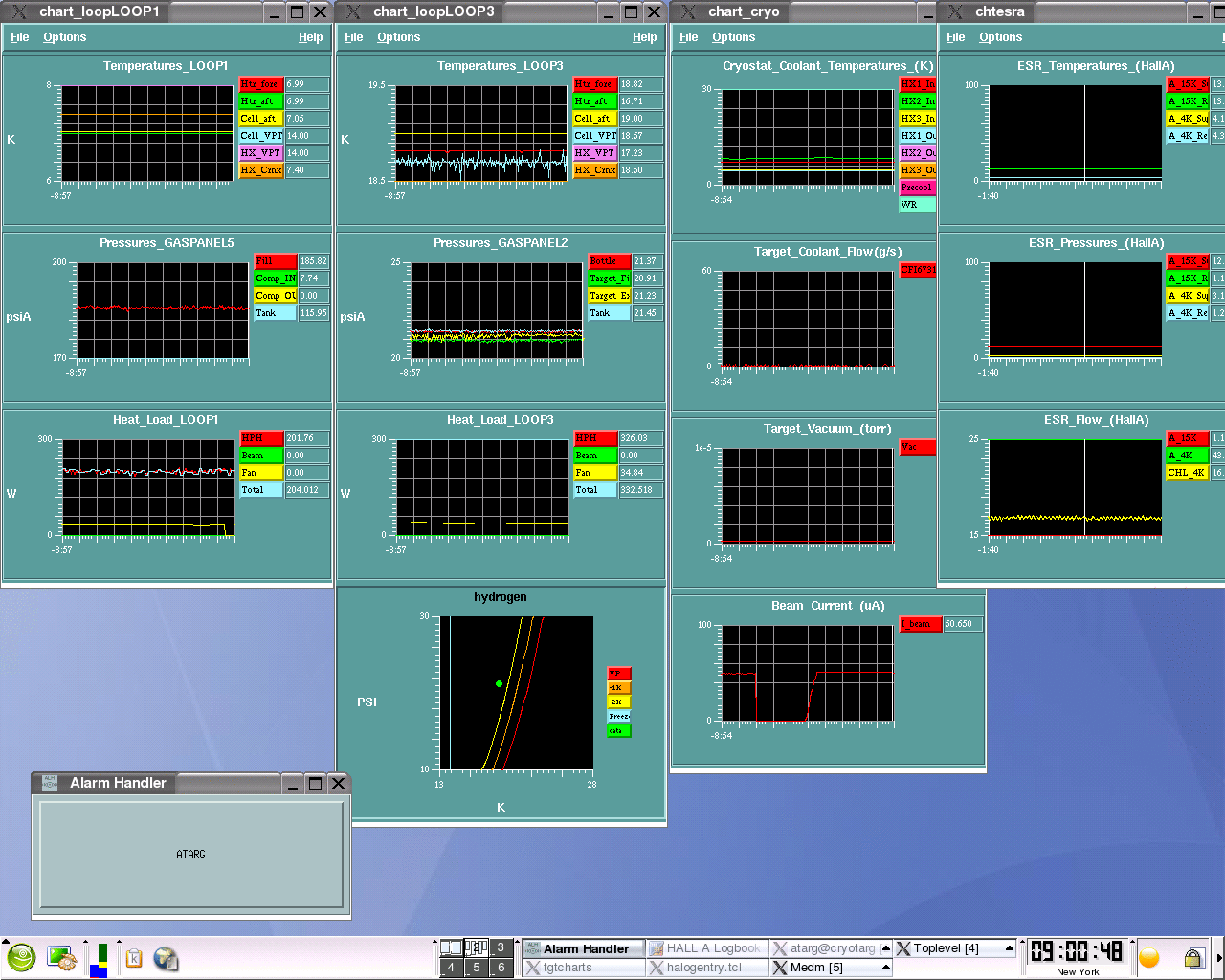Switch to tgtcharts taskbar entry
Image resolution: width=1225 pixels, height=980 pixels.
[x=582, y=968]
